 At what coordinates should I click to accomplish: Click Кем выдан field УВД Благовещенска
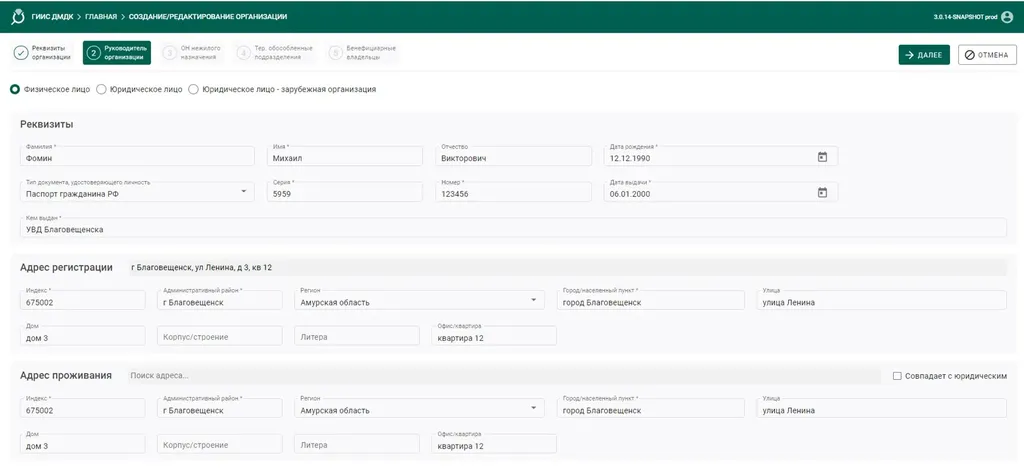pyautogui.click(x=513, y=227)
